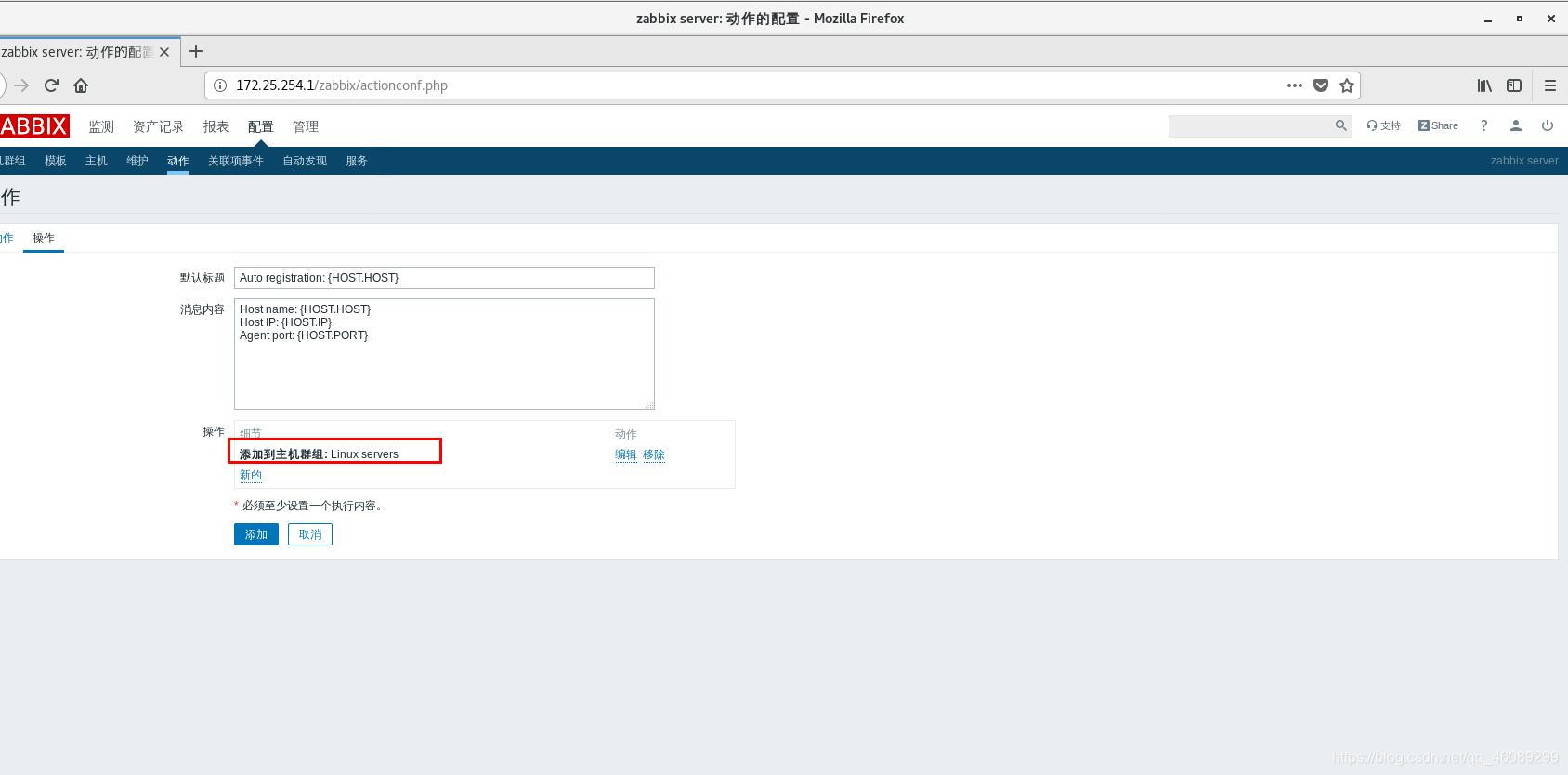Screen dimensions: 1568x775
Task: Go to 关联项事件 submenu
Action: (x=236, y=161)
